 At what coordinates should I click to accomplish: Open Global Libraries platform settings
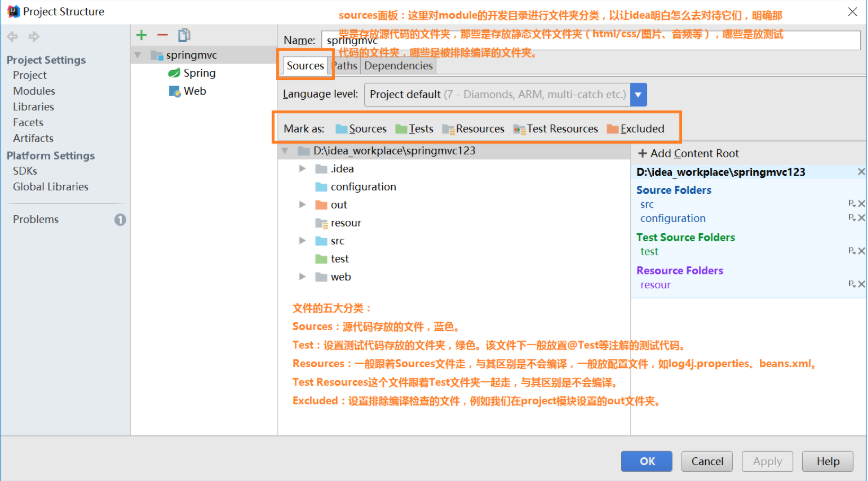[50, 187]
